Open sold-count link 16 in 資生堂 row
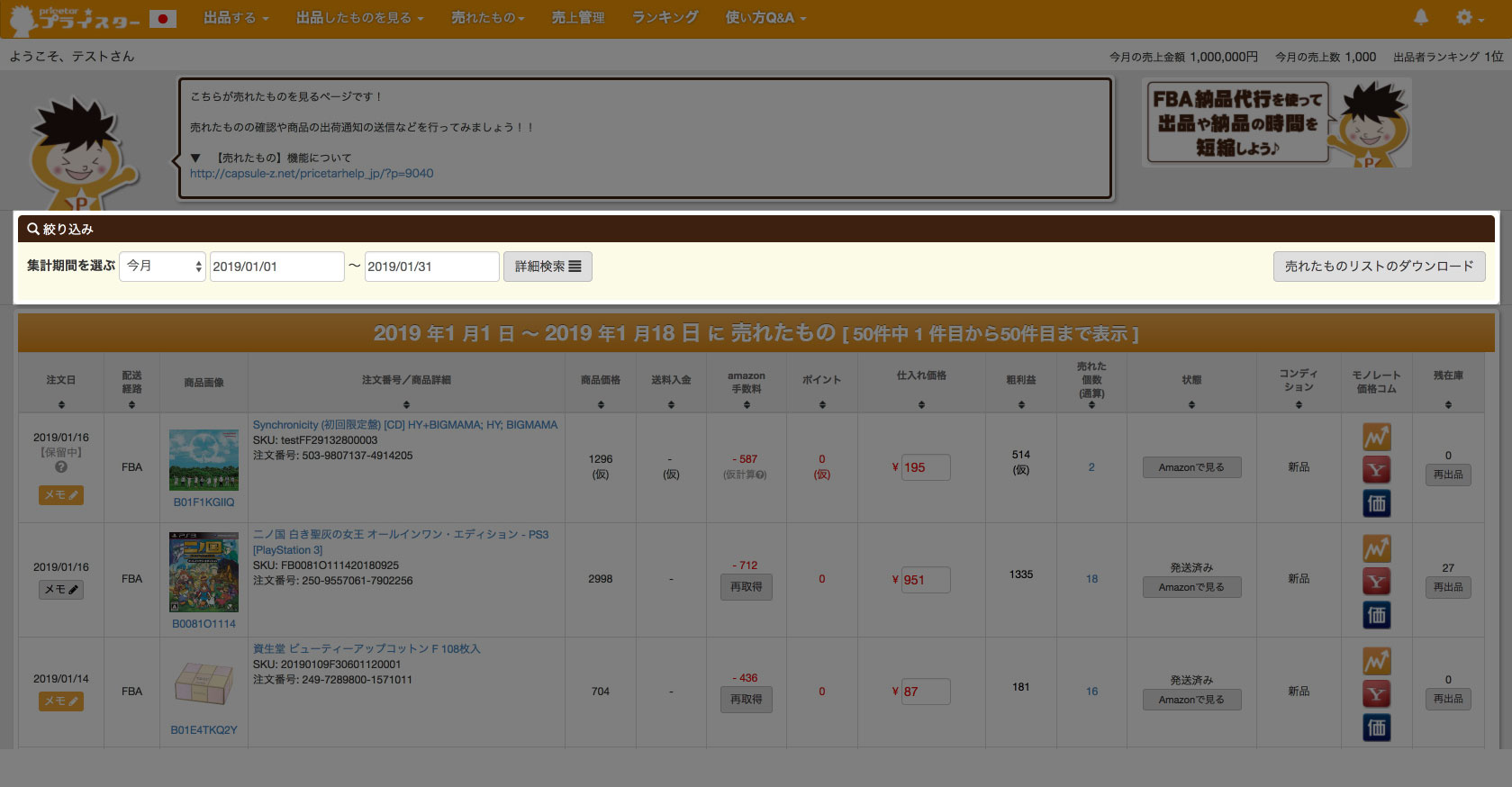This screenshot has width=1512, height=787. (x=1091, y=692)
